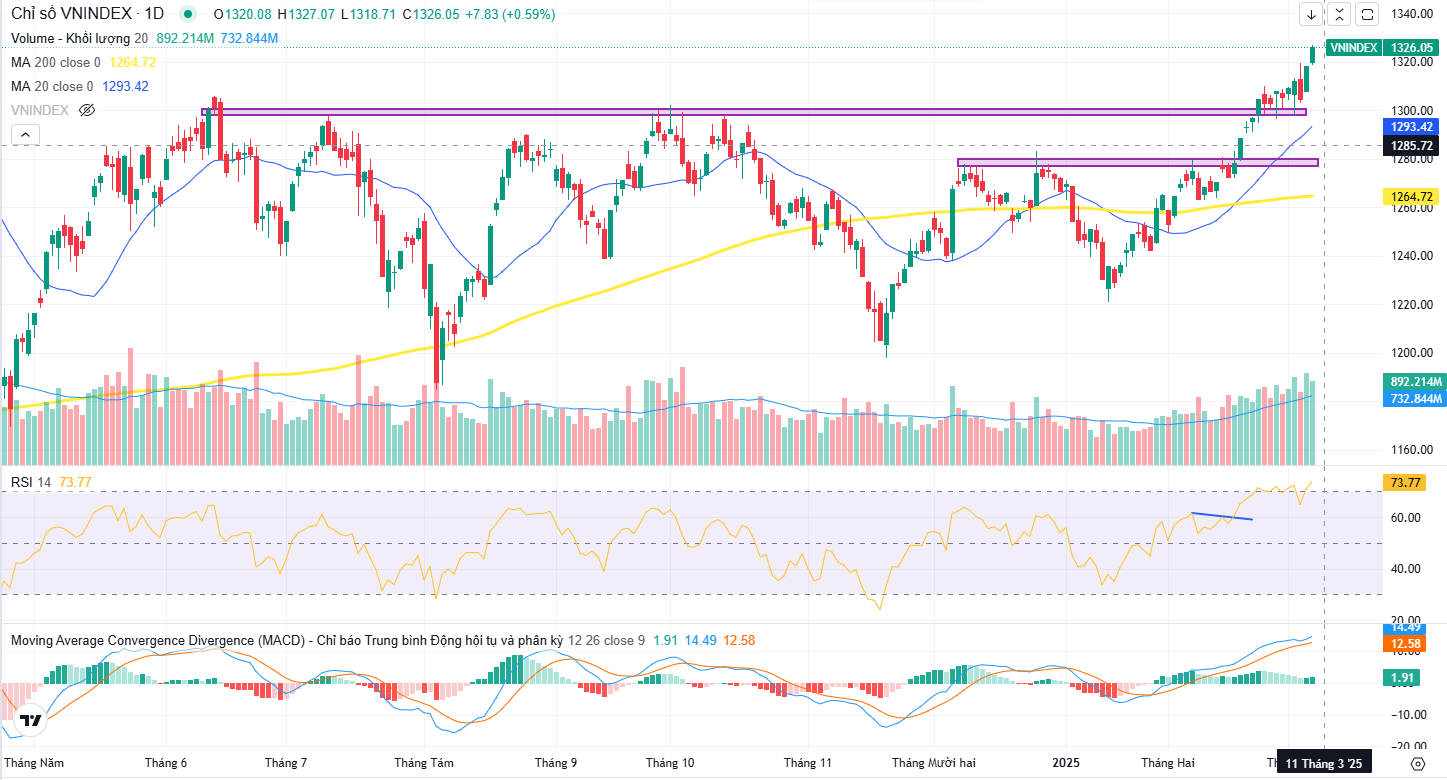The width and height of the screenshot is (1447, 780).
Task: Select the lower purple resistance rectangle near 1280
Action: (x=1138, y=162)
